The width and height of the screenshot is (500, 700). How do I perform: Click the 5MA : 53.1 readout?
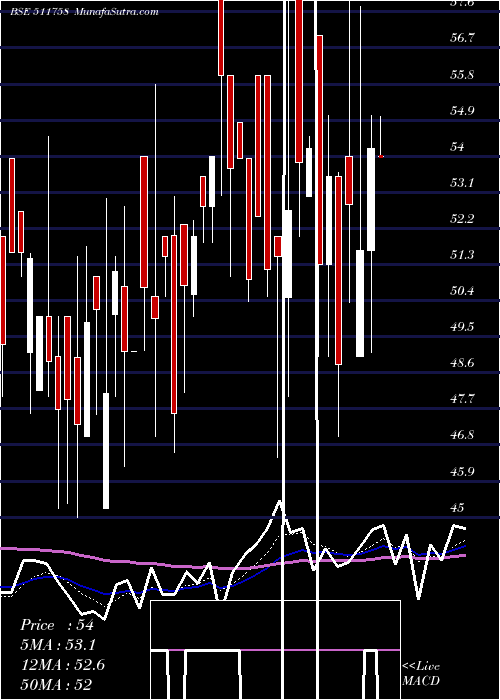[x=58, y=645]
